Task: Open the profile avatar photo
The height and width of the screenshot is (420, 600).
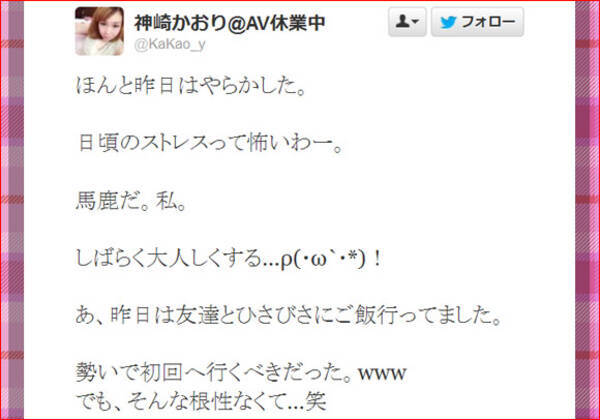Action: [99, 31]
